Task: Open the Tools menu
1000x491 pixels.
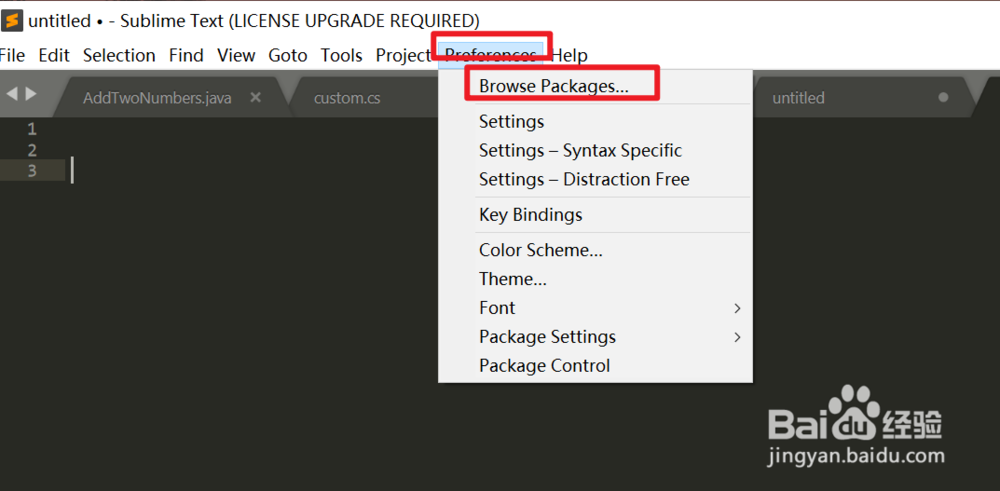Action: pyautogui.click(x=341, y=55)
